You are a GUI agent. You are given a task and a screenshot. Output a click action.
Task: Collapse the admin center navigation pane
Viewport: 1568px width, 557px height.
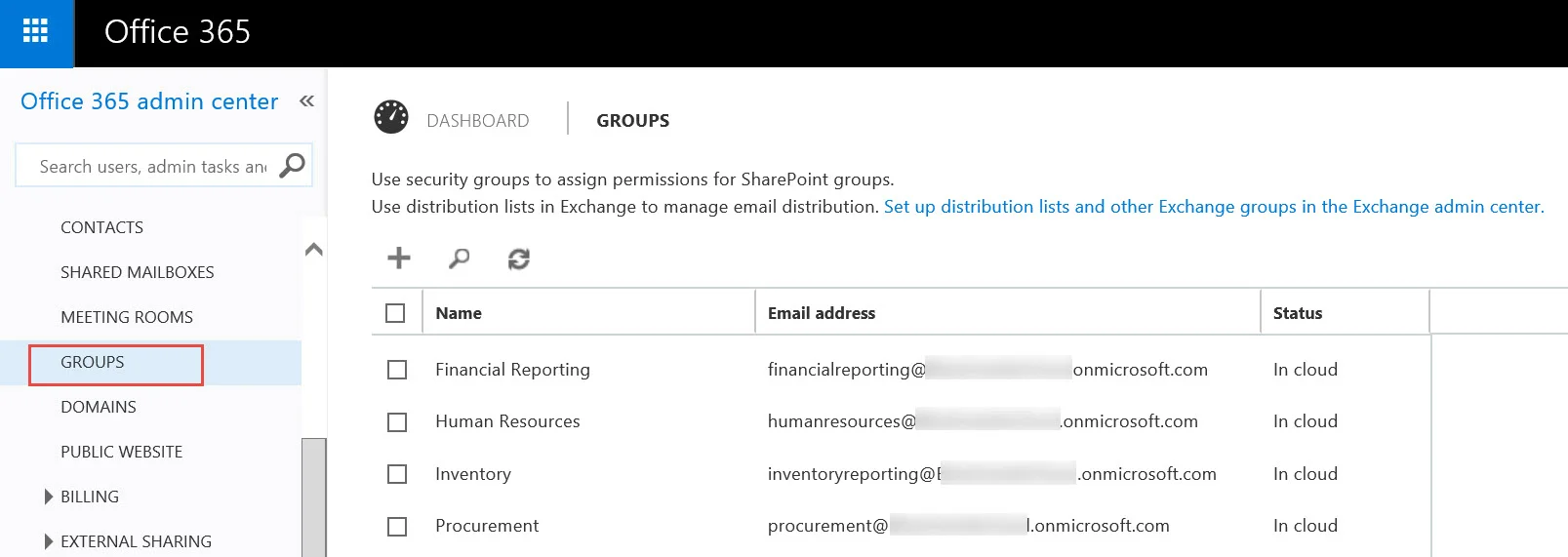(x=306, y=101)
